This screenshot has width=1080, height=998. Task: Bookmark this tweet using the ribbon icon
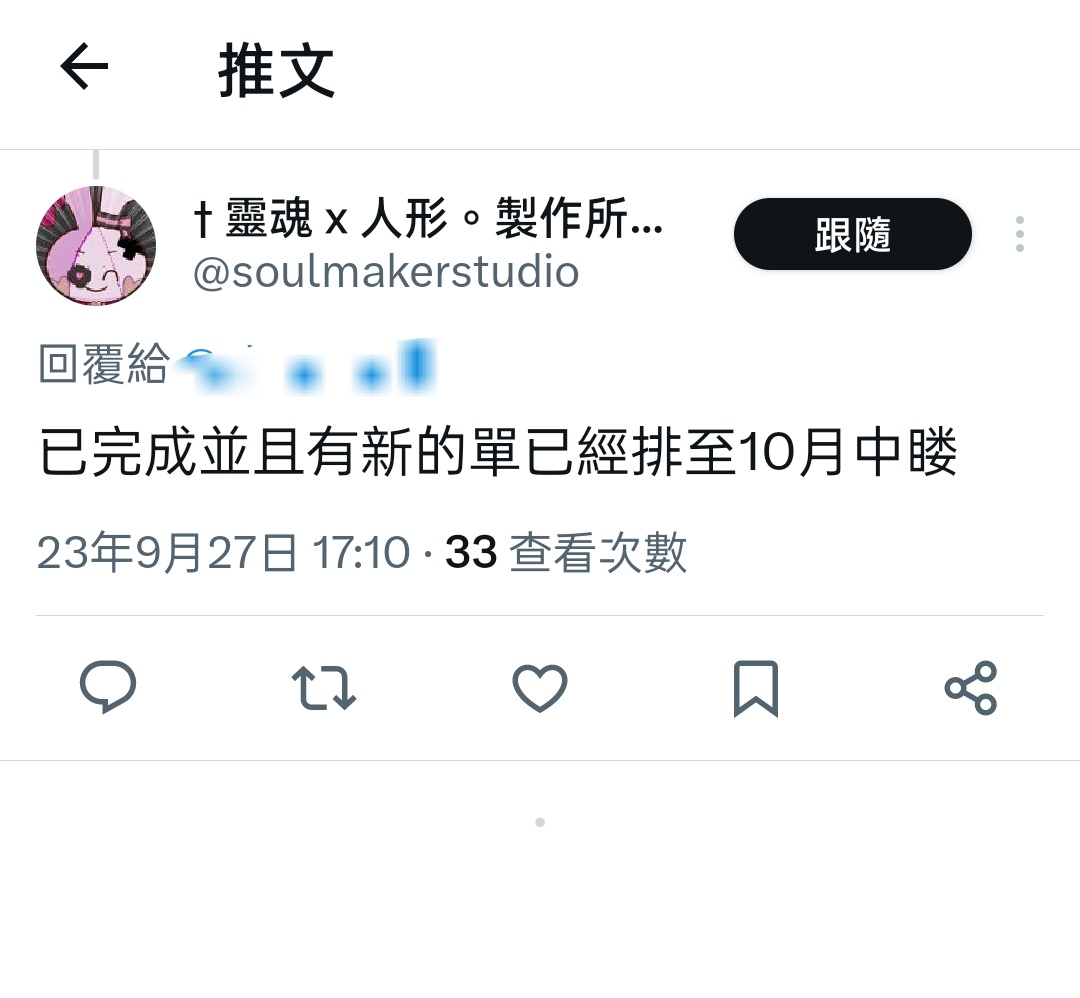pyautogui.click(x=756, y=688)
